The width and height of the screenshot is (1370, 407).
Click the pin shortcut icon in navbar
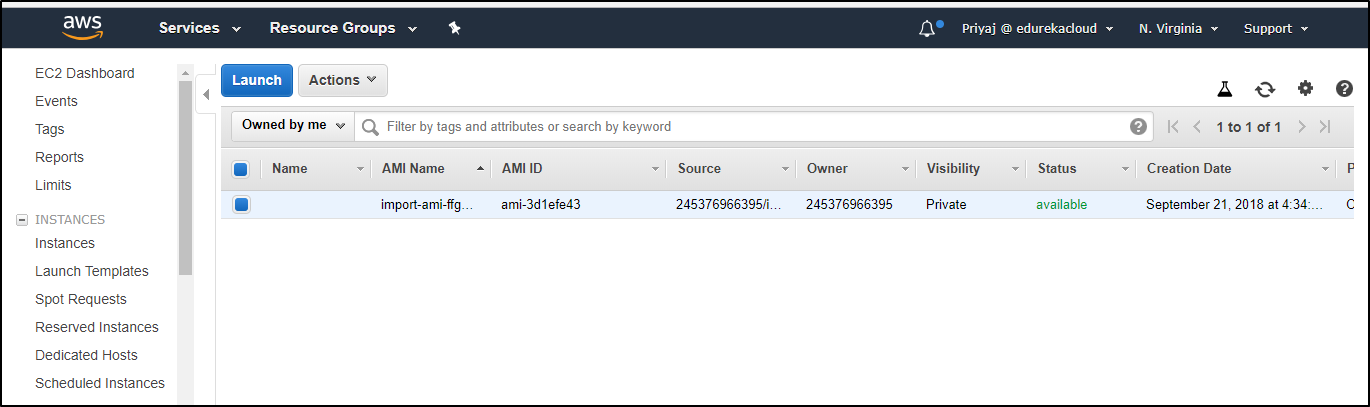[x=454, y=28]
